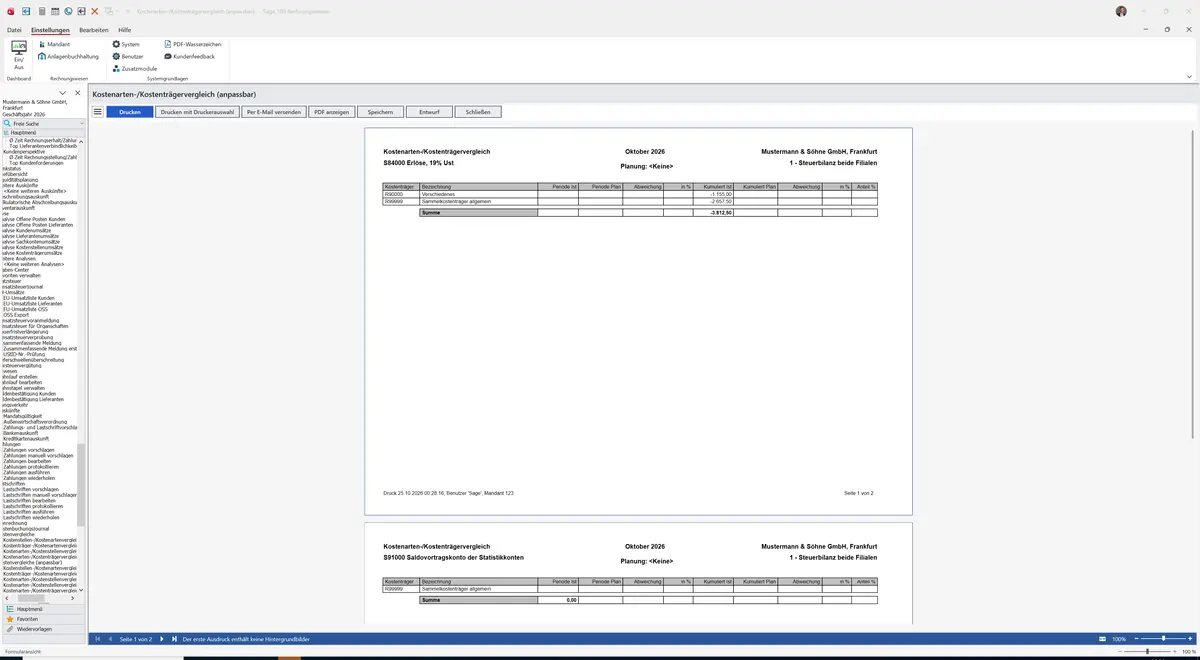Click the red X icon in the quick access bar

[x=95, y=11]
